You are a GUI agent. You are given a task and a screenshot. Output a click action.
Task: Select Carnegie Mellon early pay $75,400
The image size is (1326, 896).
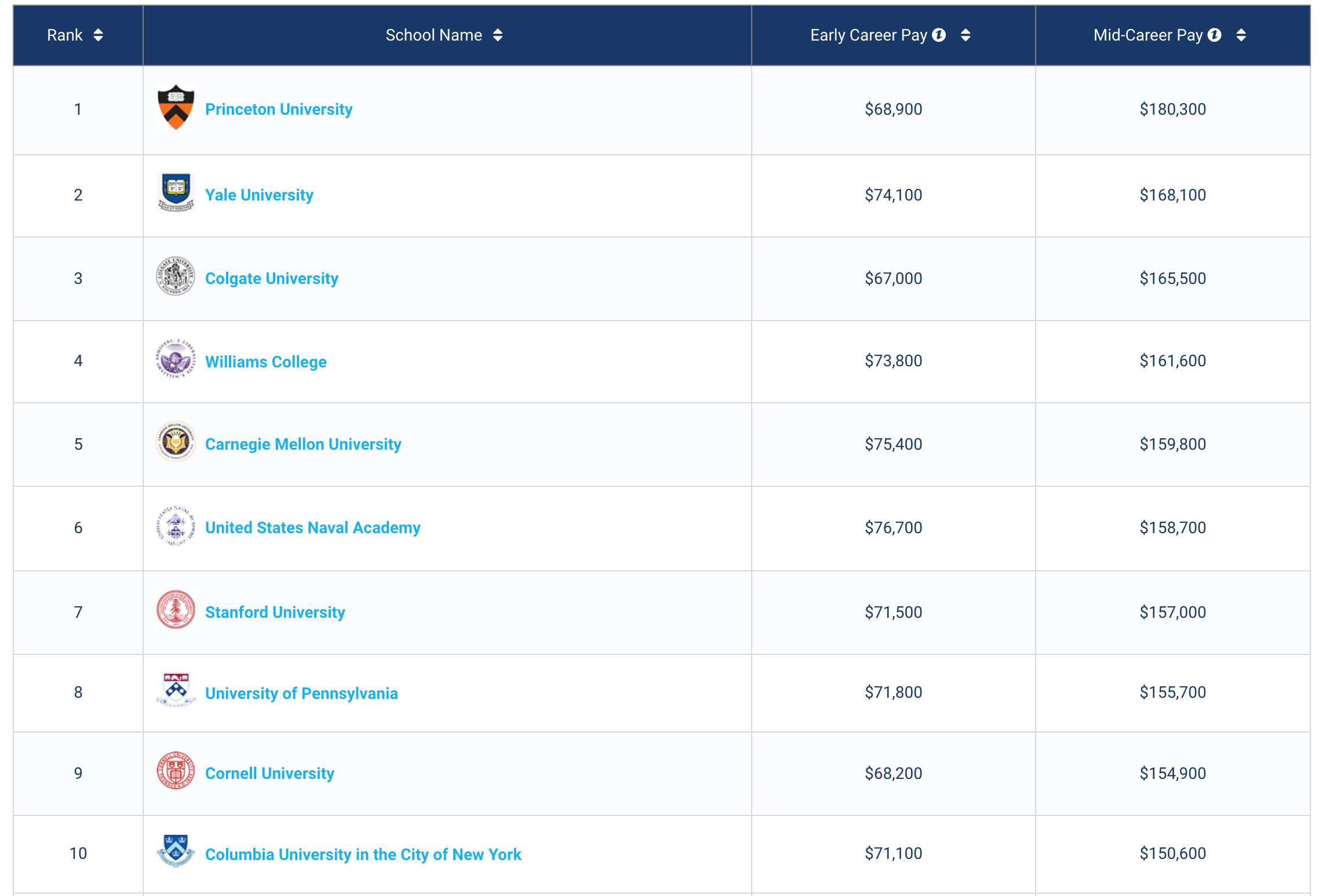(893, 444)
